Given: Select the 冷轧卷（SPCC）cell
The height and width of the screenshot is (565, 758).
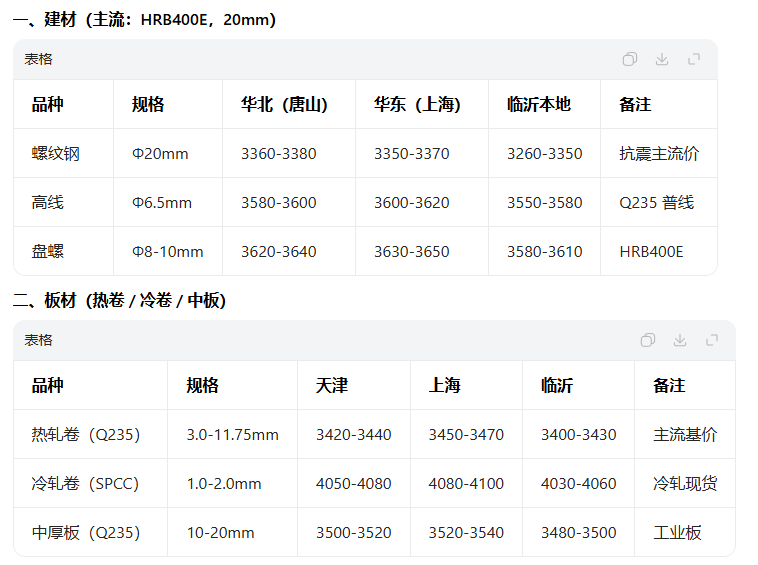Looking at the screenshot, I should click(85, 484).
